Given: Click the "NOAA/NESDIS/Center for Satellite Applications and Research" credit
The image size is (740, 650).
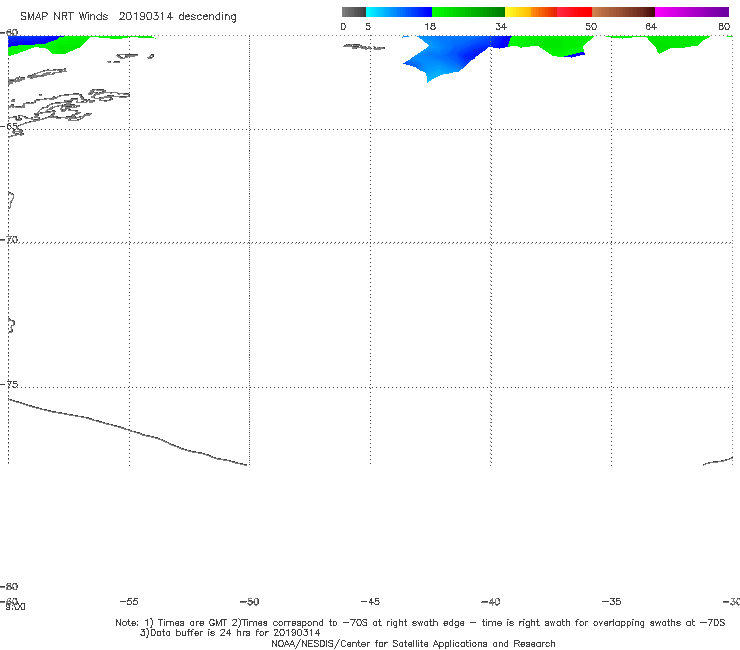Looking at the screenshot, I should [x=413, y=644].
